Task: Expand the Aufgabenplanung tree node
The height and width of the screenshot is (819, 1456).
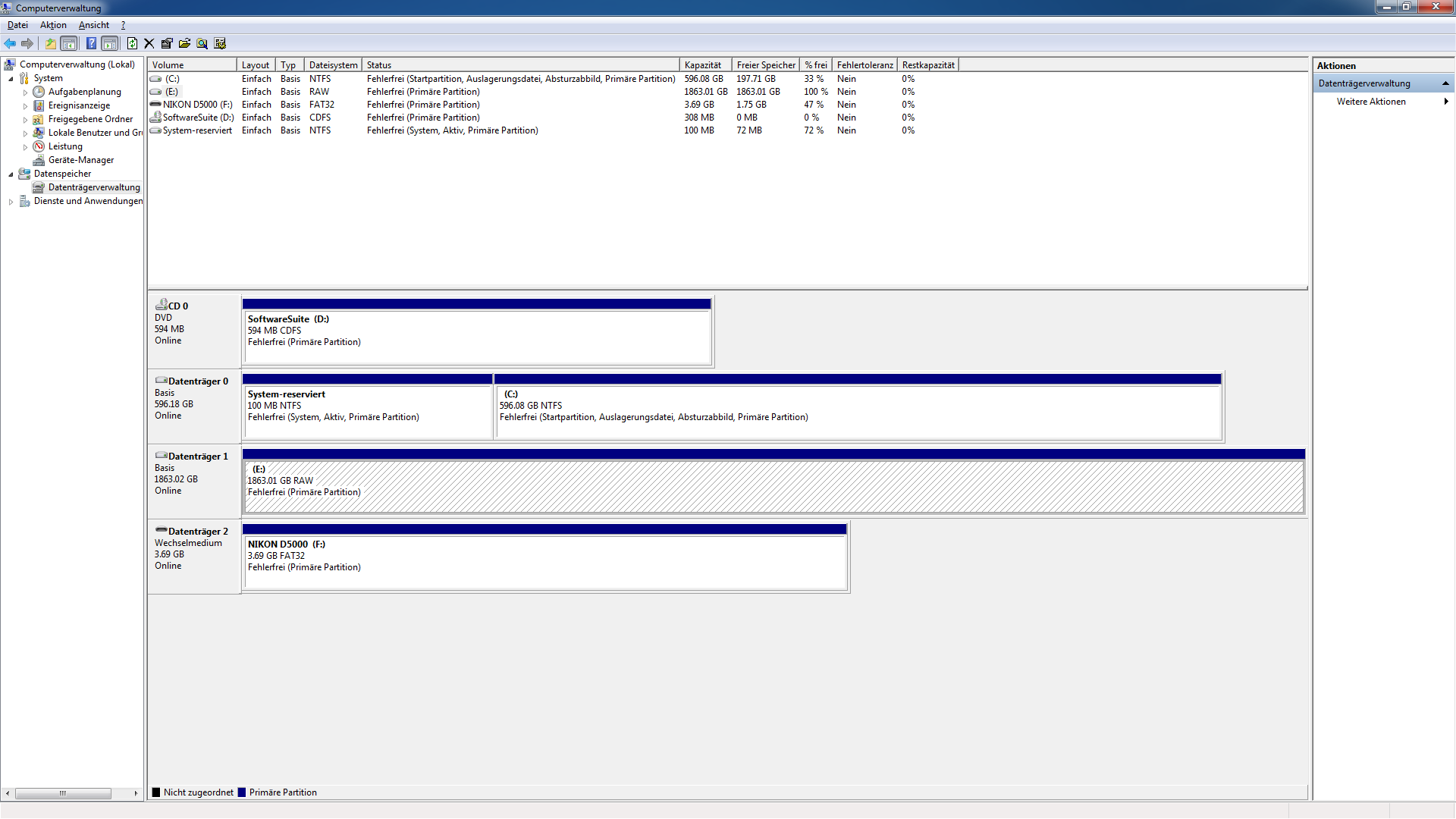Action: tap(25, 93)
